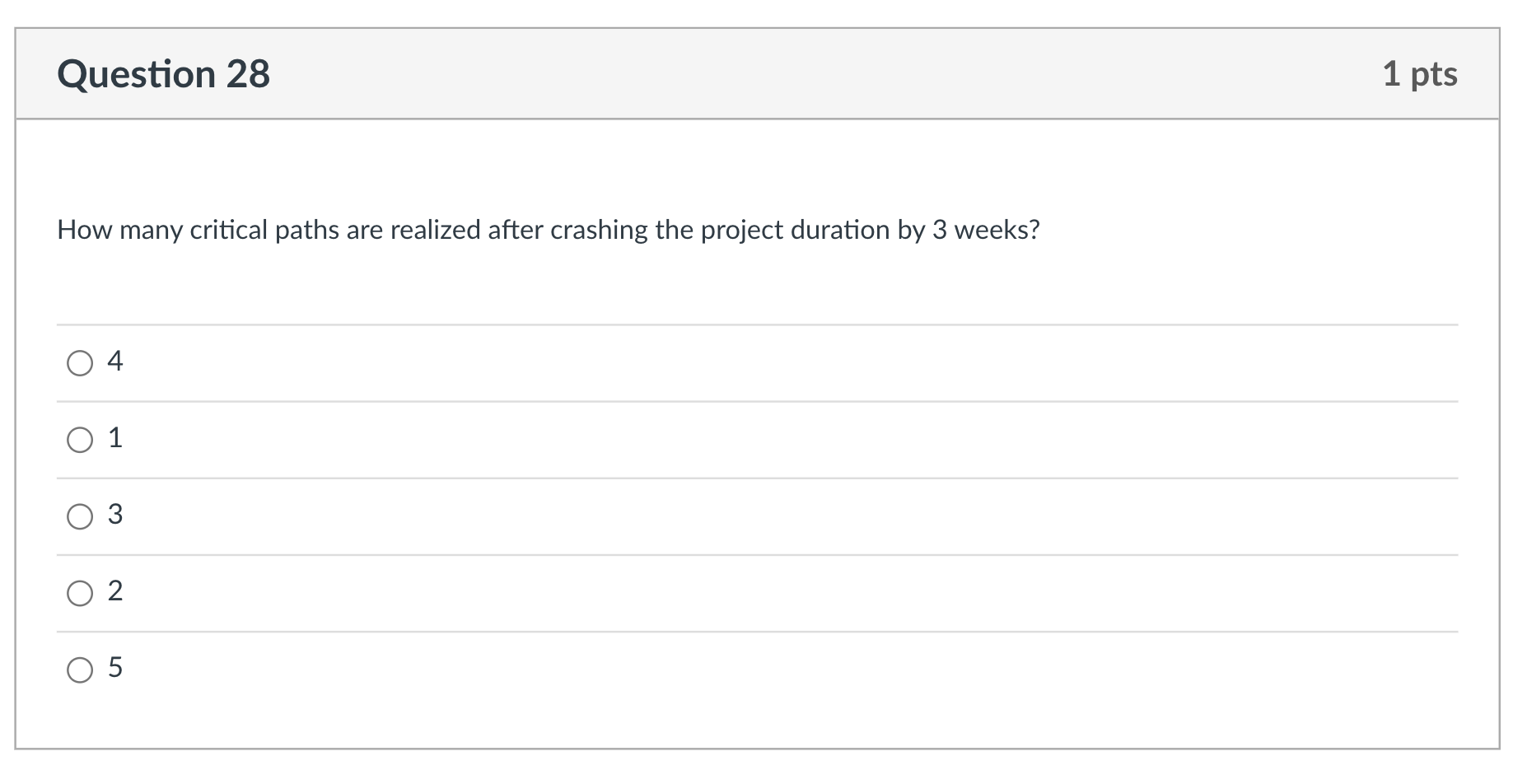
Task: Click the answer label reading 4
Action: point(115,360)
